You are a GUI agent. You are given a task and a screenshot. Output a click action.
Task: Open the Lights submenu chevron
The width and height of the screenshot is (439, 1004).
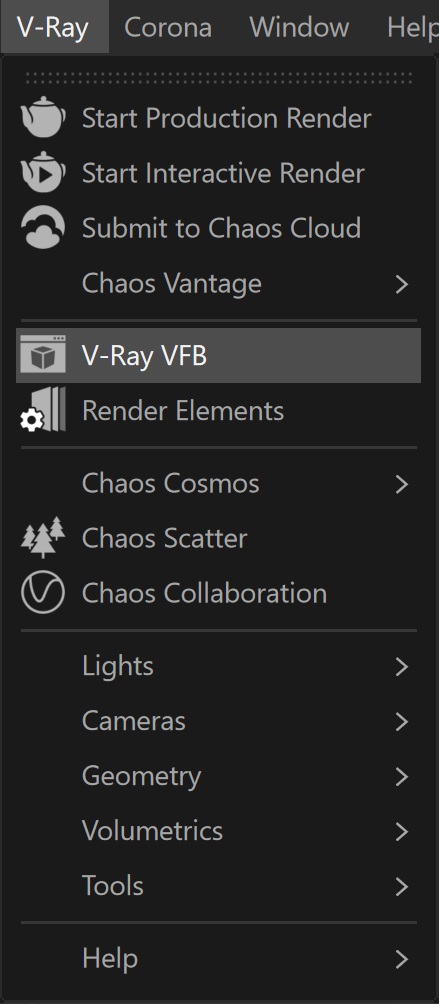click(x=401, y=667)
